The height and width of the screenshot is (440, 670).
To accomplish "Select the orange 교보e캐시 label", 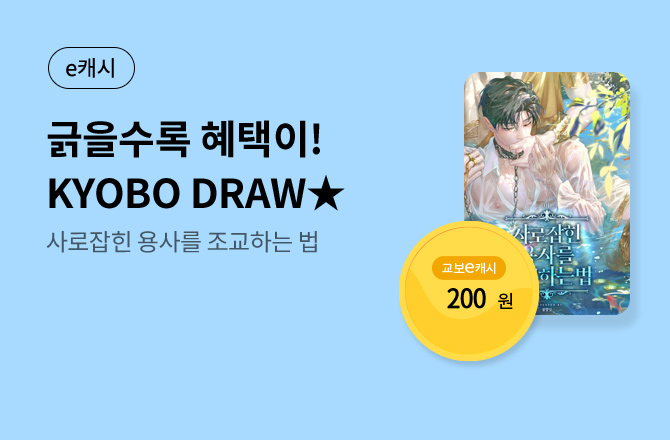I will pos(469,268).
